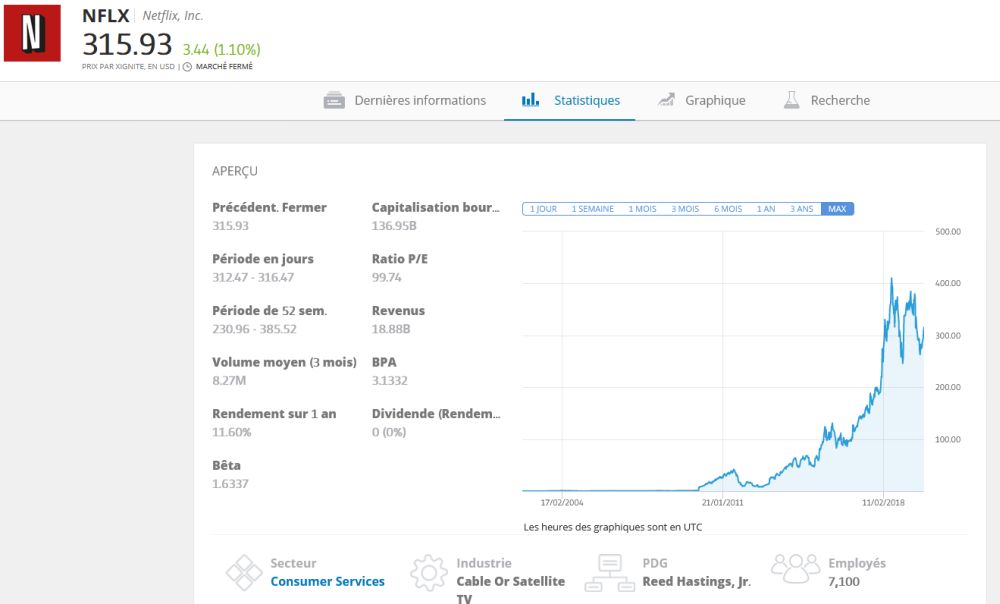Switch chart to 1 AN range
Viewport: 1000px width, 604px height.
[x=766, y=209]
